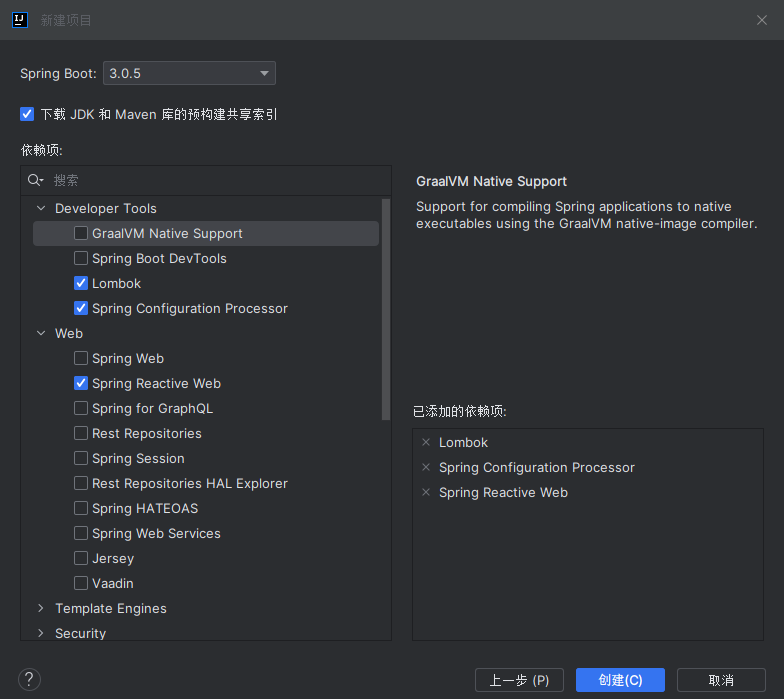This screenshot has width=784, height=699.
Task: Enable the Spring Web checkbox
Action: pos(81,358)
